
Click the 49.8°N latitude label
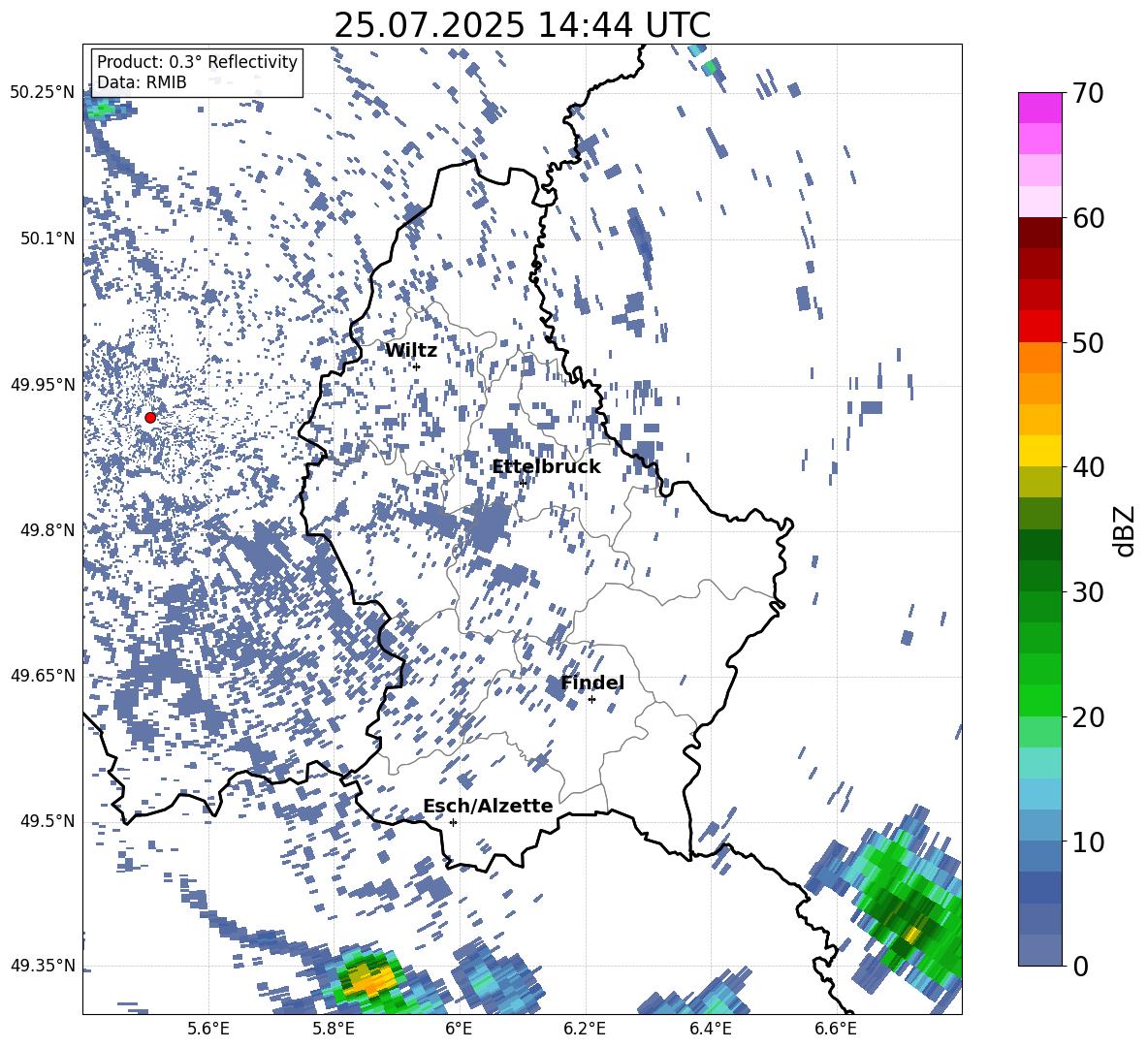48,530
